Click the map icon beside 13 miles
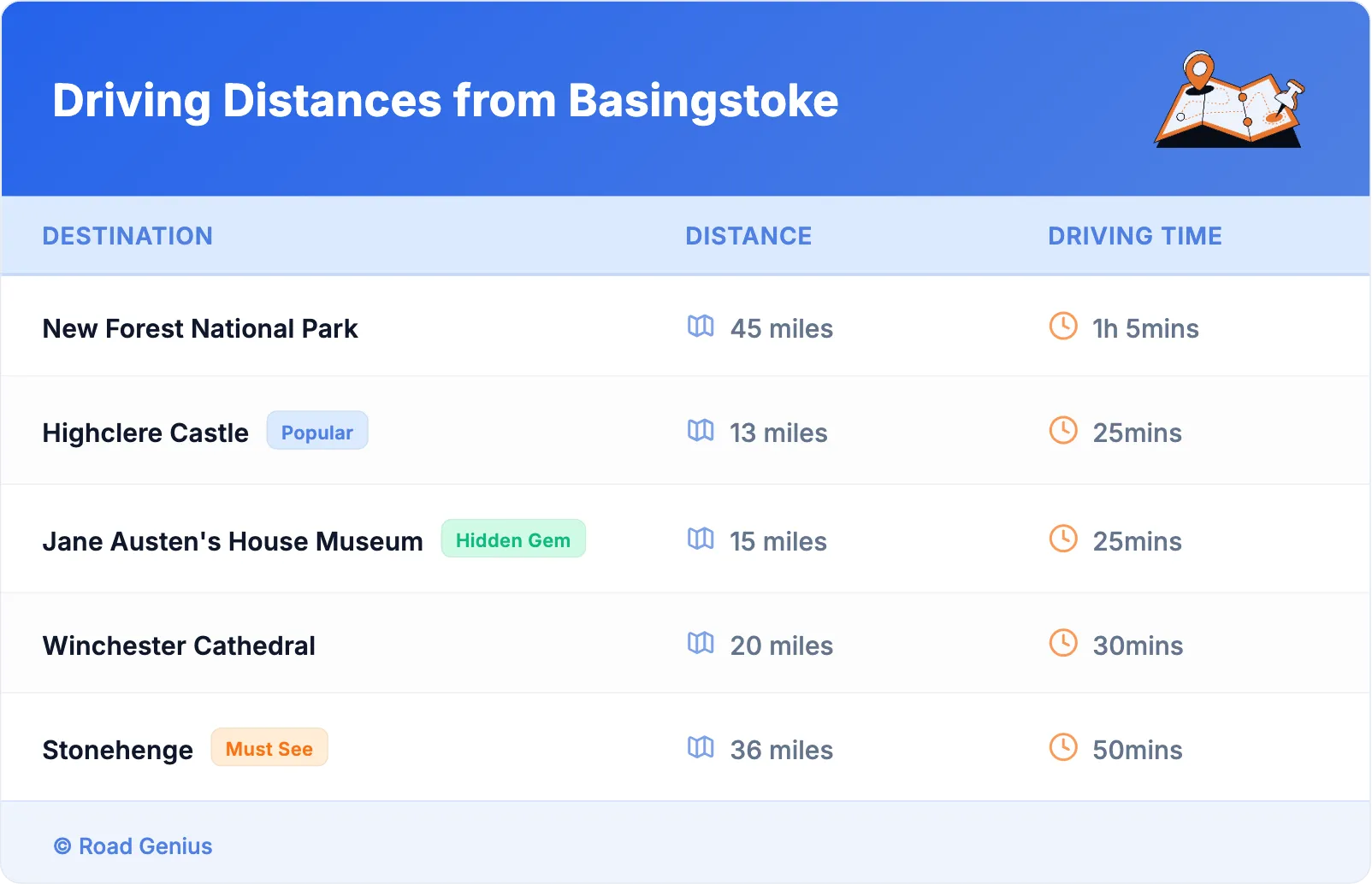Viewport: 1372px width, 884px height. pyautogui.click(x=701, y=431)
